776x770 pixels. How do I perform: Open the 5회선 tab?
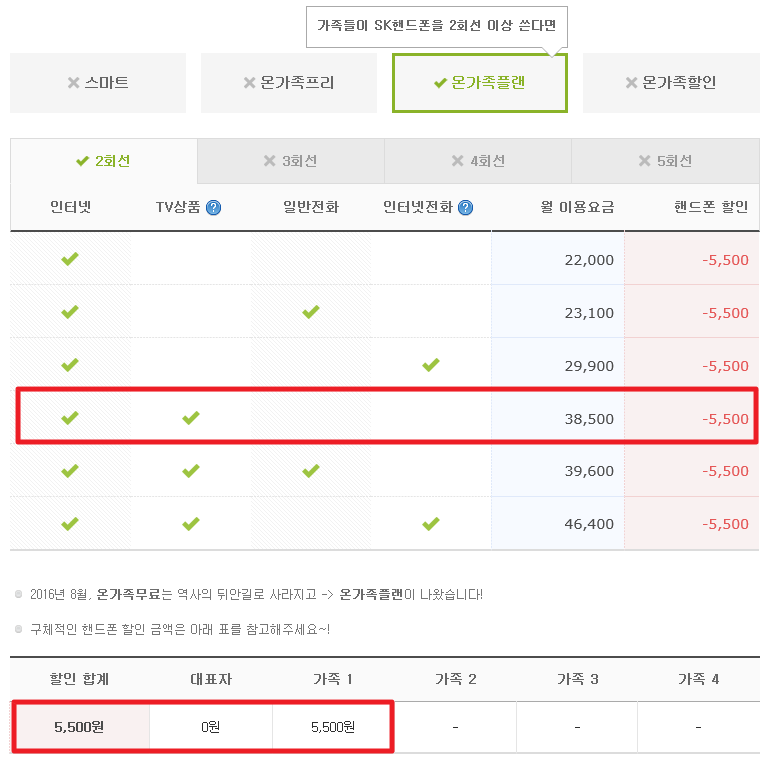tap(665, 161)
